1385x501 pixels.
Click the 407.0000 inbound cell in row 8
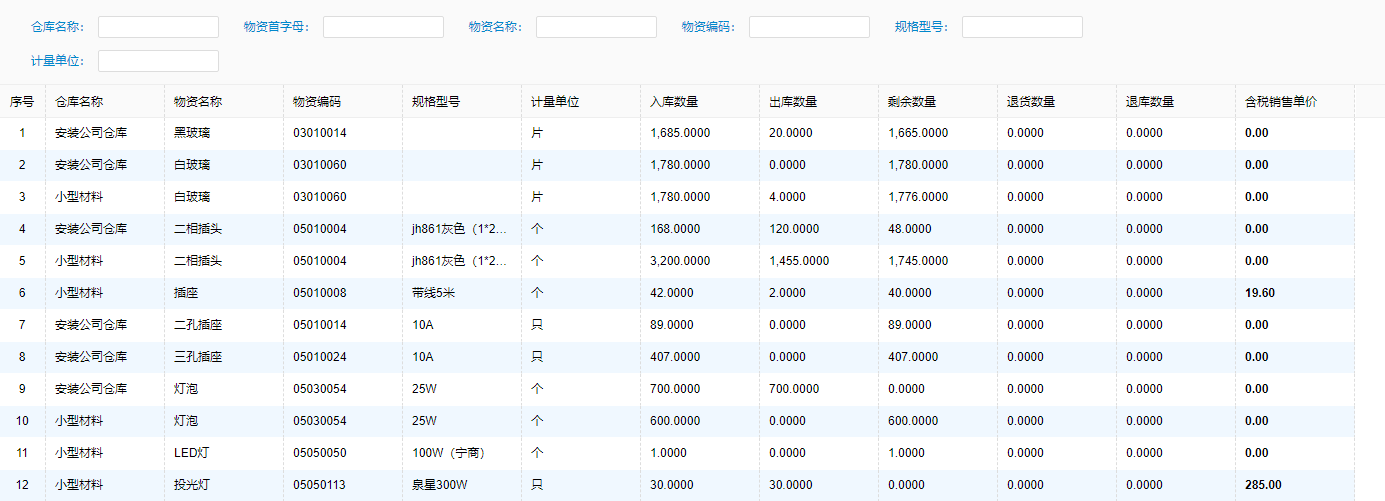click(x=675, y=357)
